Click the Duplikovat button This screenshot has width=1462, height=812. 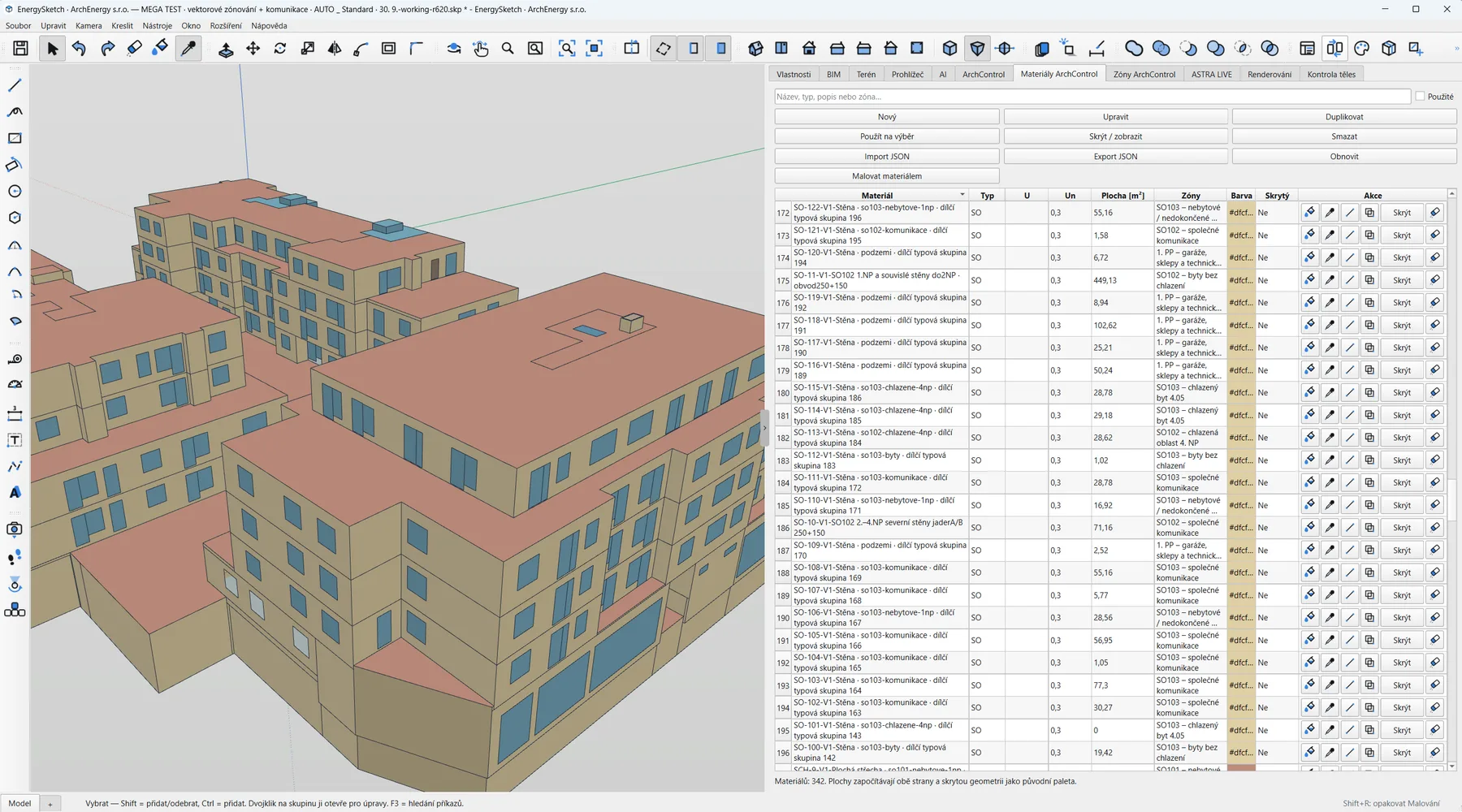[1344, 117]
